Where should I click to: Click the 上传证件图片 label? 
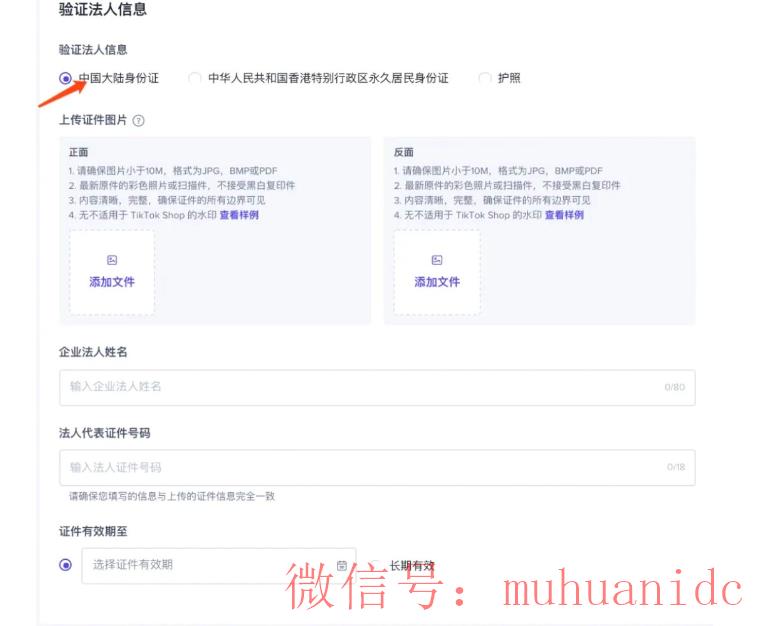coord(93,120)
